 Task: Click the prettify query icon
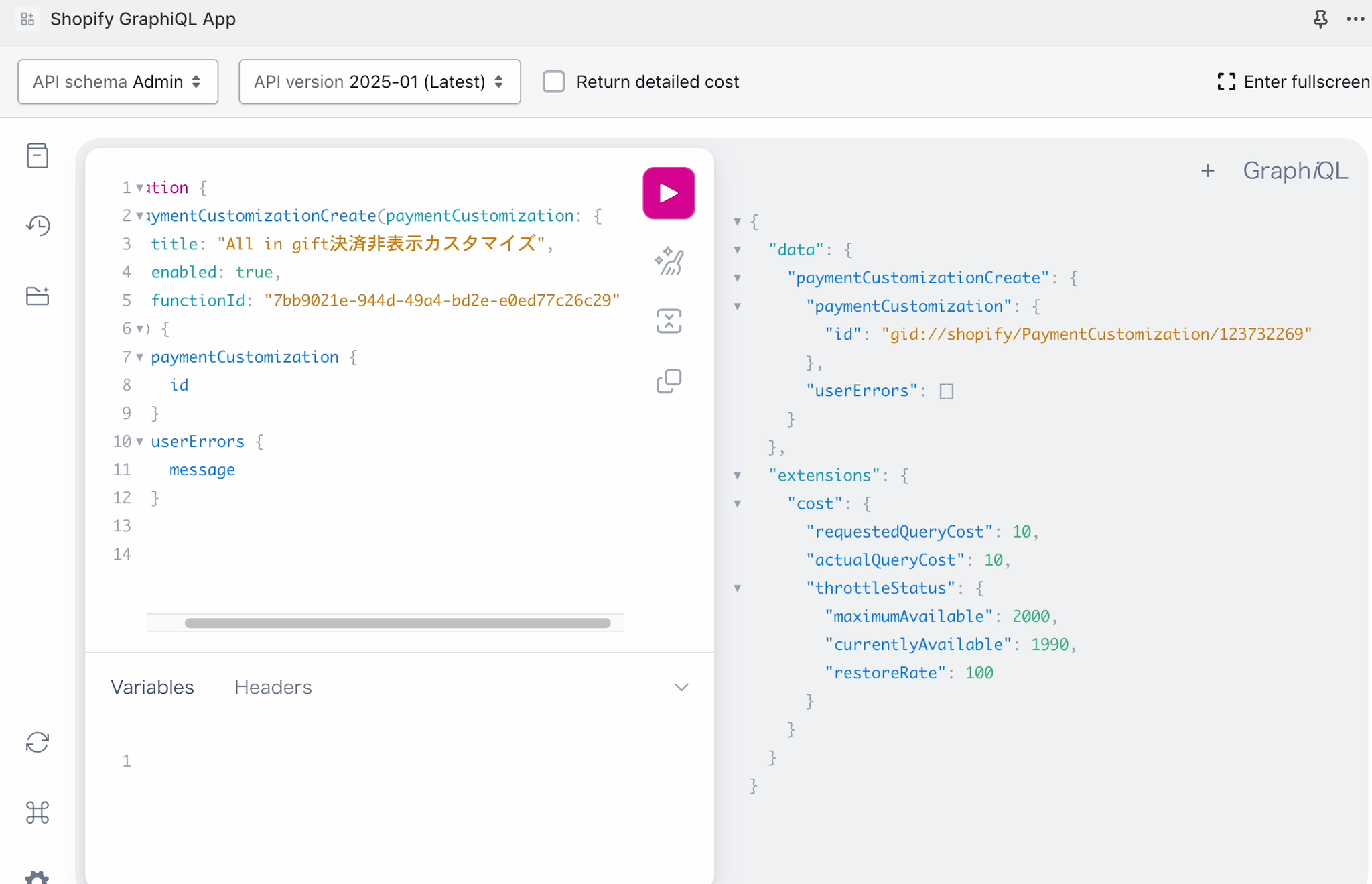(x=669, y=261)
